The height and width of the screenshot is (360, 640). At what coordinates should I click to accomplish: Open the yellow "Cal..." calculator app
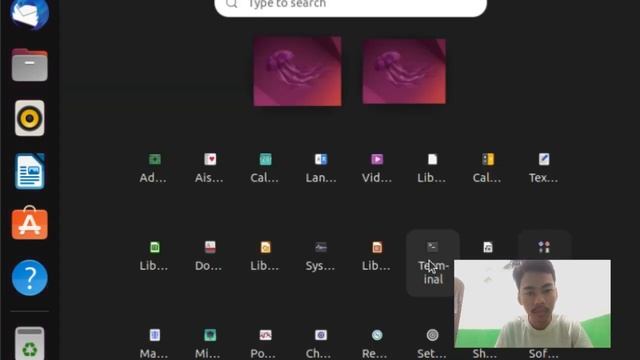488,168
